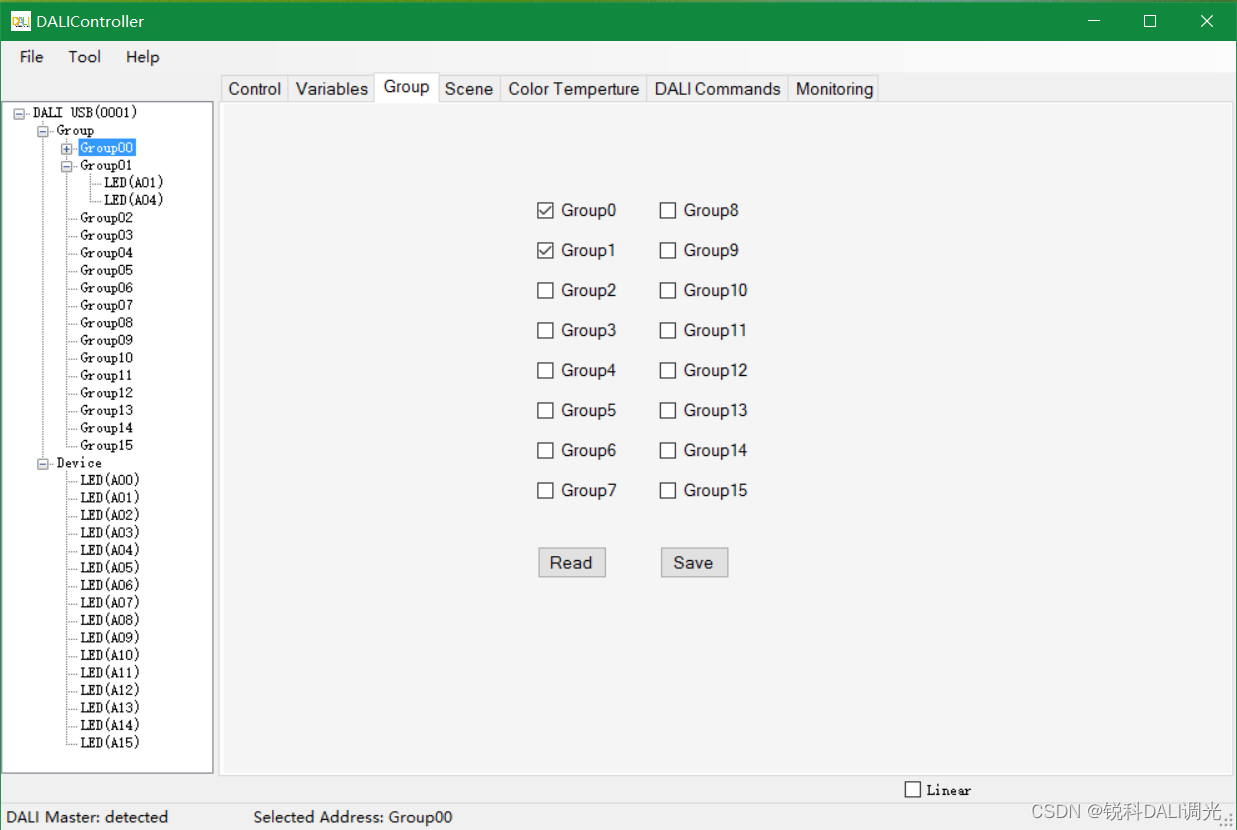Open the Help menu
1237x830 pixels.
143,57
